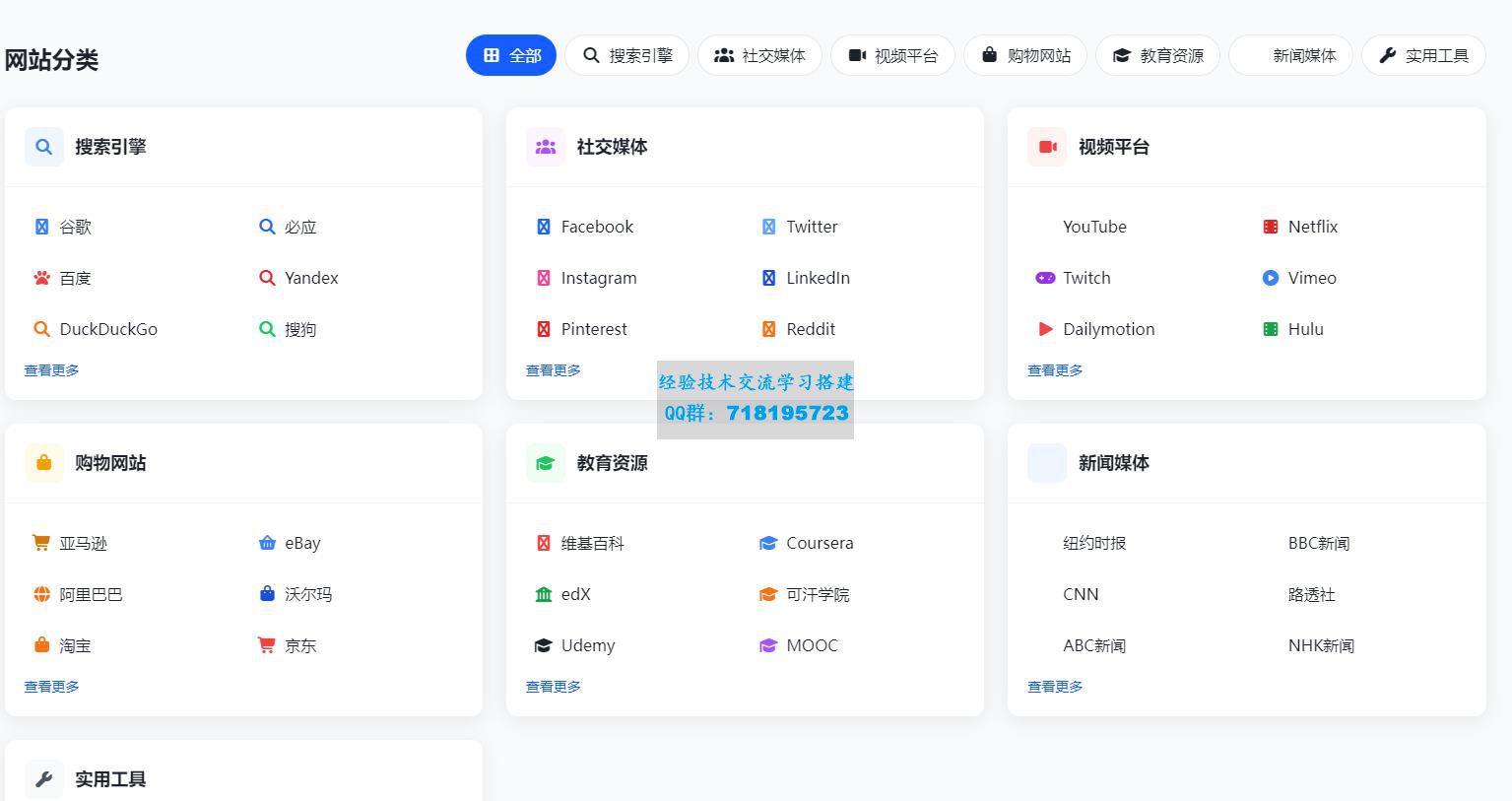Screen dimensions: 1512x801
Task: Switch to the 视频平台 filter tab
Action: [892, 55]
